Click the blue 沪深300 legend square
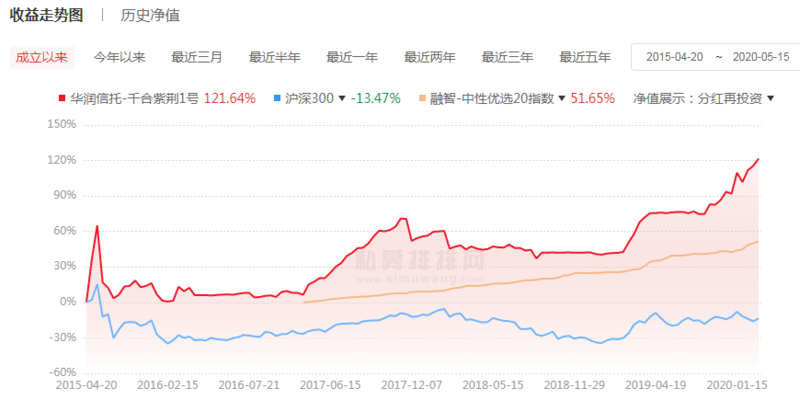 277,99
